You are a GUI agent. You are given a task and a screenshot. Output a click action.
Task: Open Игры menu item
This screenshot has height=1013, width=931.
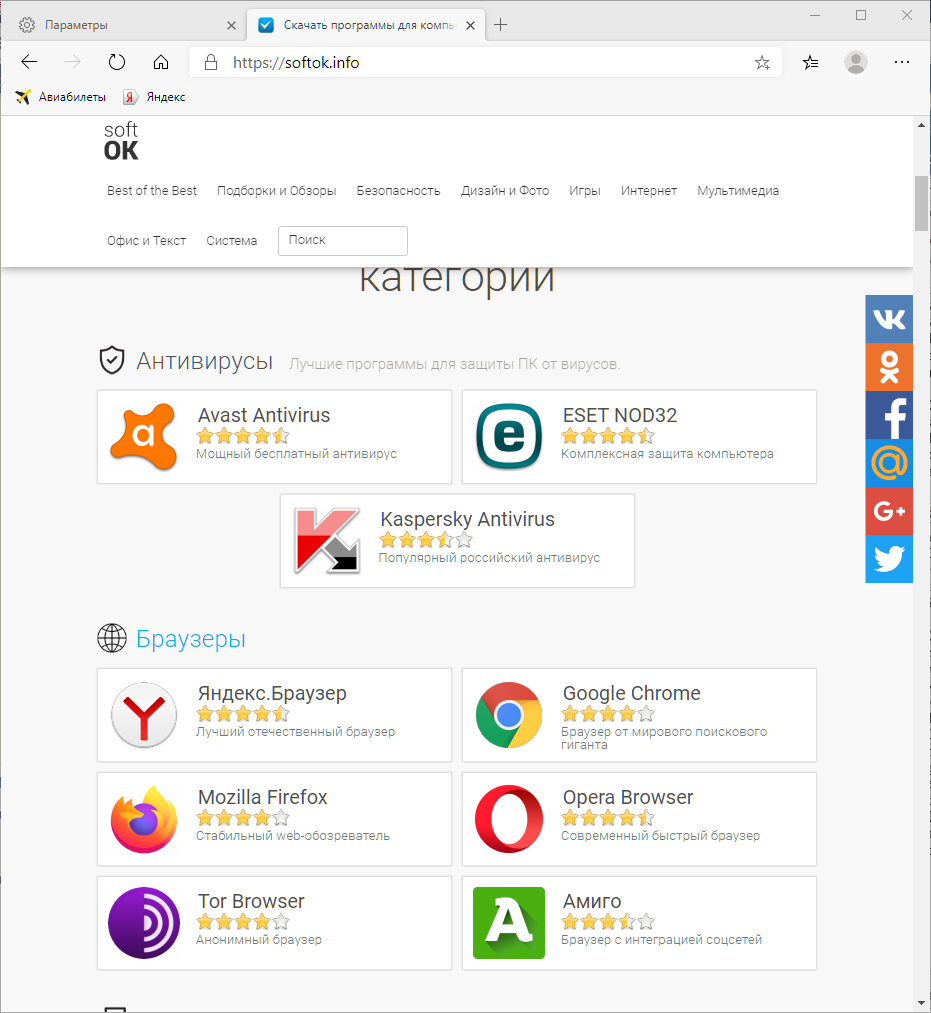tap(585, 191)
